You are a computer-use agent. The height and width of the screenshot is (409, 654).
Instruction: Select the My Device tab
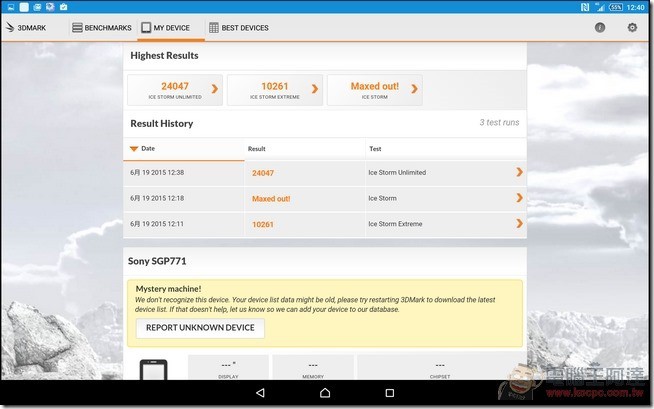tap(167, 28)
